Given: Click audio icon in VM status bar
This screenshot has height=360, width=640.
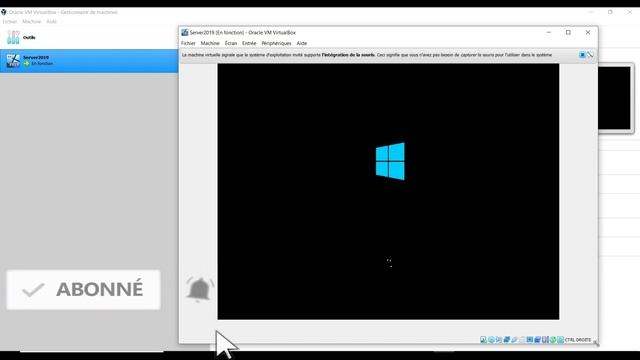Looking at the screenshot, I should 499,340.
